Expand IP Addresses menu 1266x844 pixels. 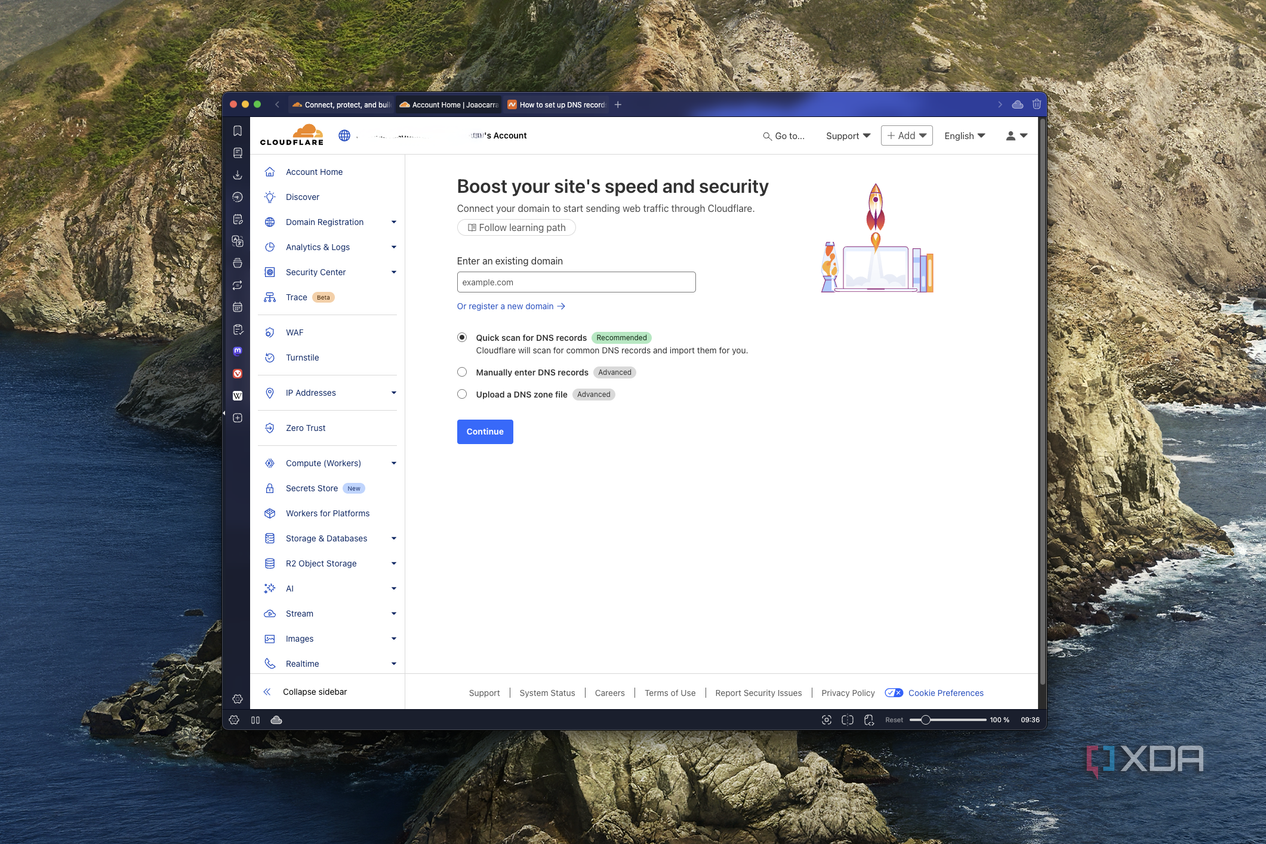(x=331, y=393)
